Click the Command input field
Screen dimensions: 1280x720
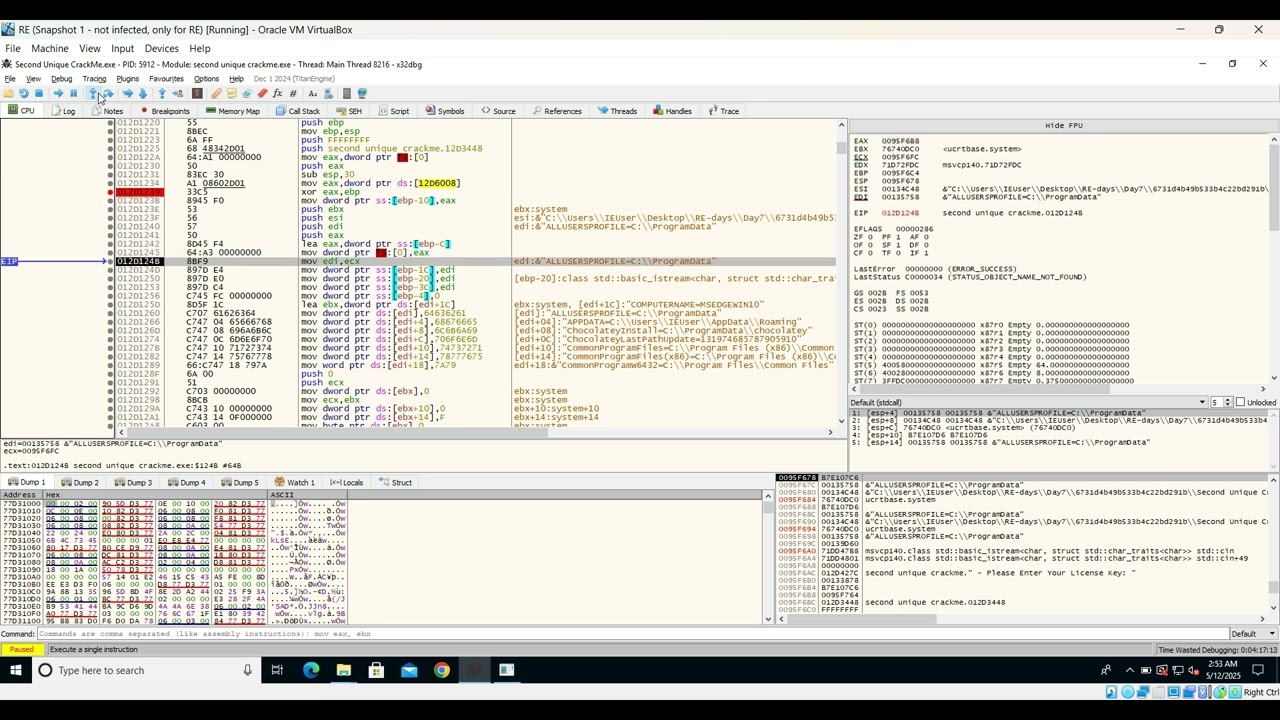632,634
